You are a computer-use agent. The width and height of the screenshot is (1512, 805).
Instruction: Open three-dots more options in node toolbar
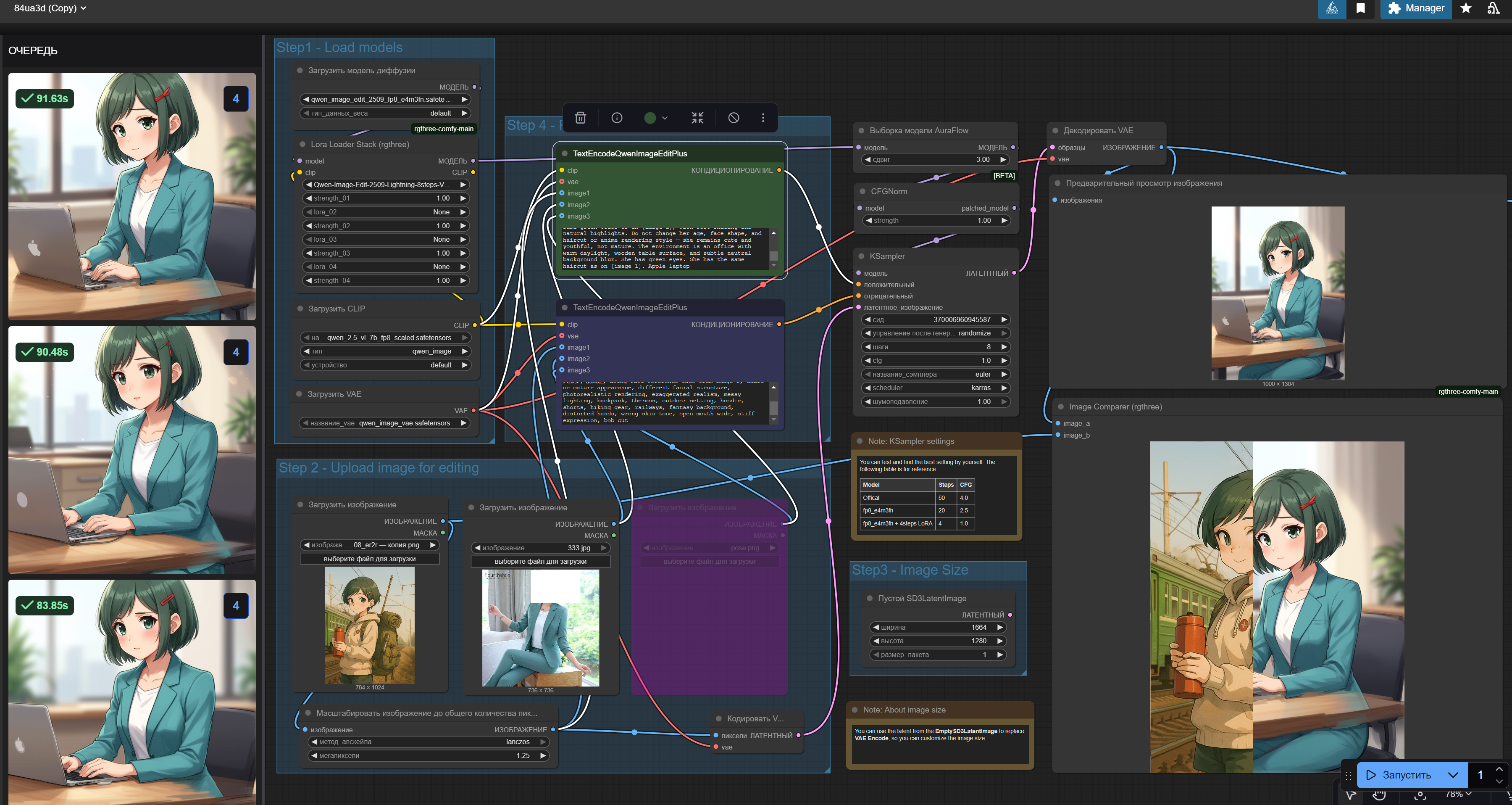coord(763,118)
